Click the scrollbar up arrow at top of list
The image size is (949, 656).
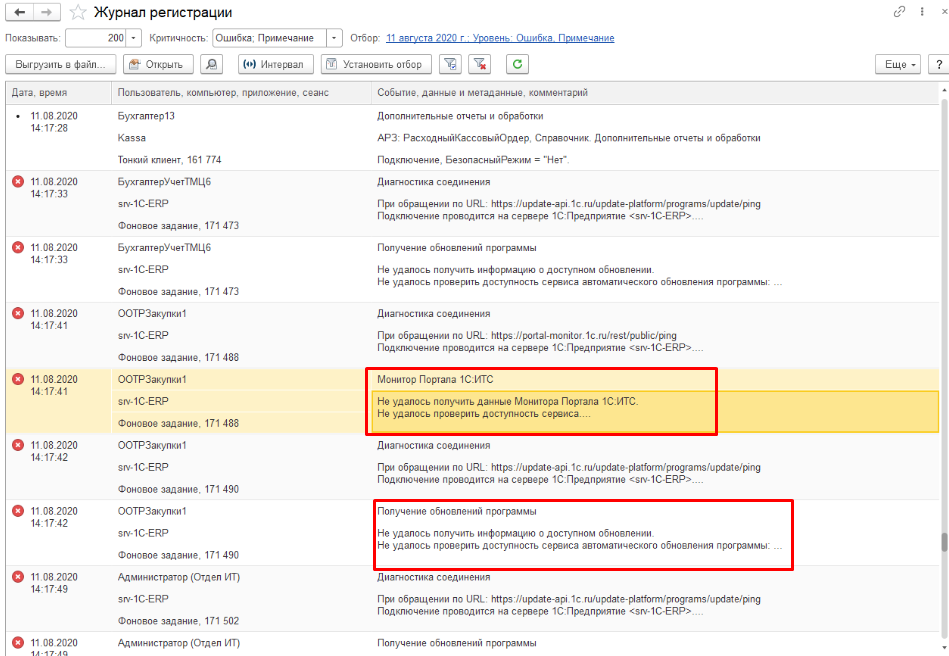point(944,90)
